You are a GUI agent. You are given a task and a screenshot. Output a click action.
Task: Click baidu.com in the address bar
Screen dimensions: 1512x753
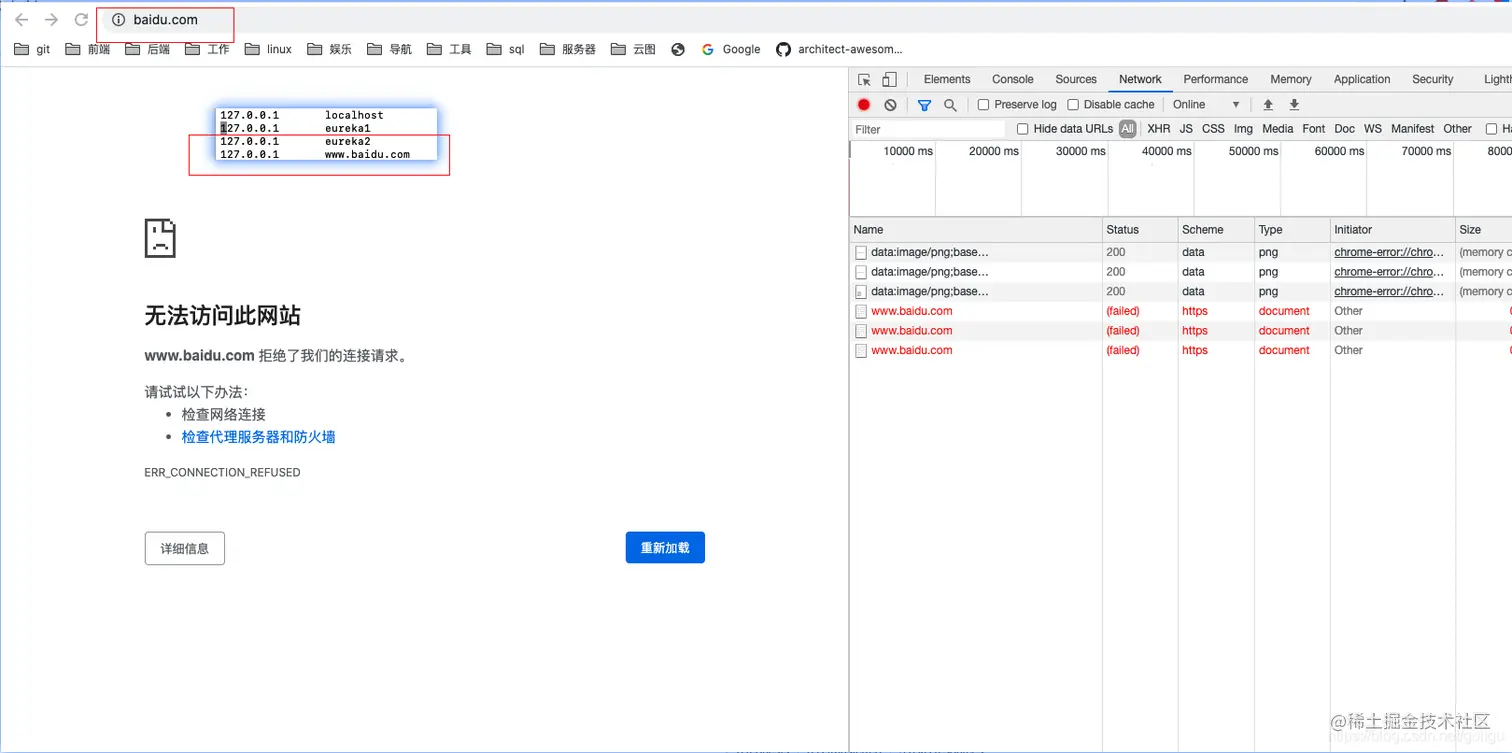point(165,20)
